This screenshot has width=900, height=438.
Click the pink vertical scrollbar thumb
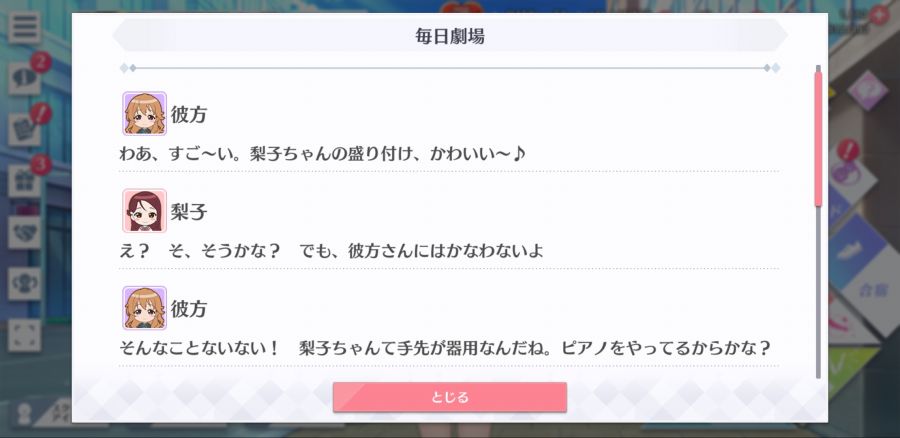click(818, 138)
